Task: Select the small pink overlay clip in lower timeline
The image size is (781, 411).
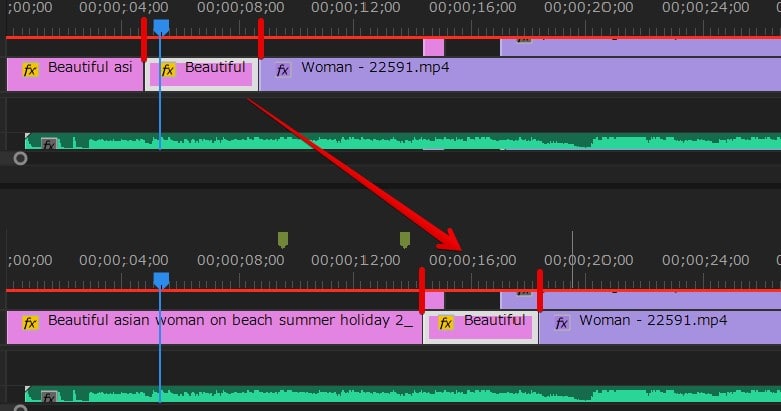Action: (434, 300)
